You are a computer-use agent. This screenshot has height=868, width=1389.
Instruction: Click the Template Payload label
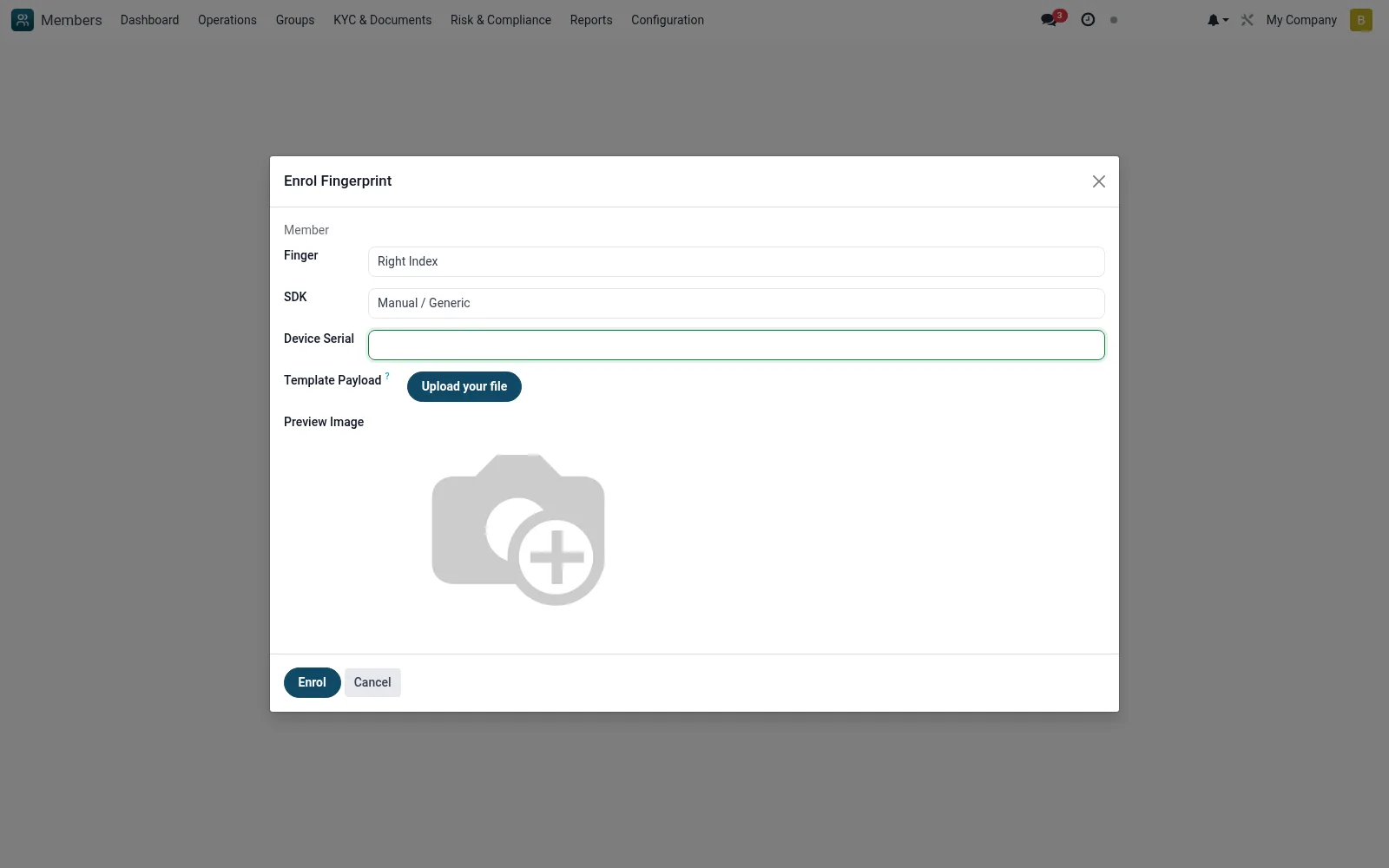tap(332, 380)
